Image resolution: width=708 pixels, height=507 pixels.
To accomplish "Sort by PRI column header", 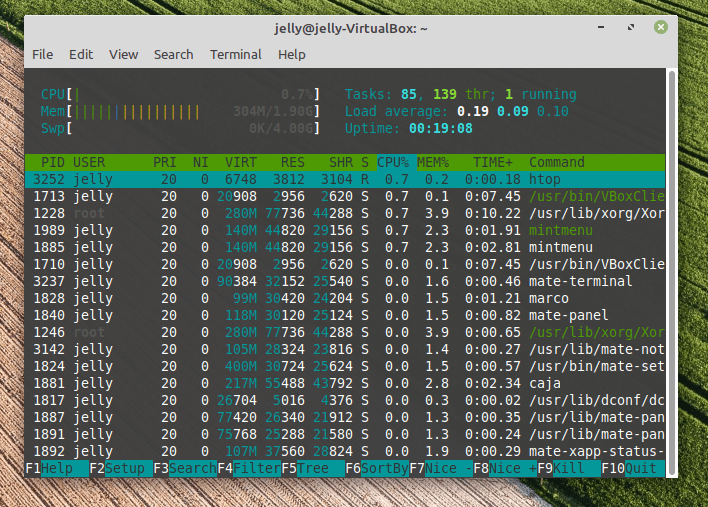I will pyautogui.click(x=165, y=162).
